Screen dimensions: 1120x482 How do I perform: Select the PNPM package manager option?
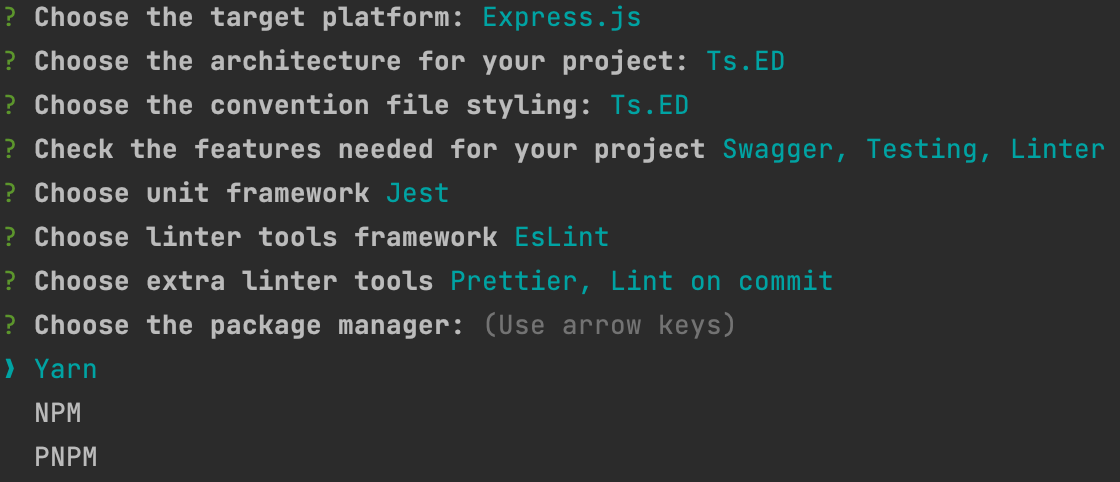[x=66, y=458]
